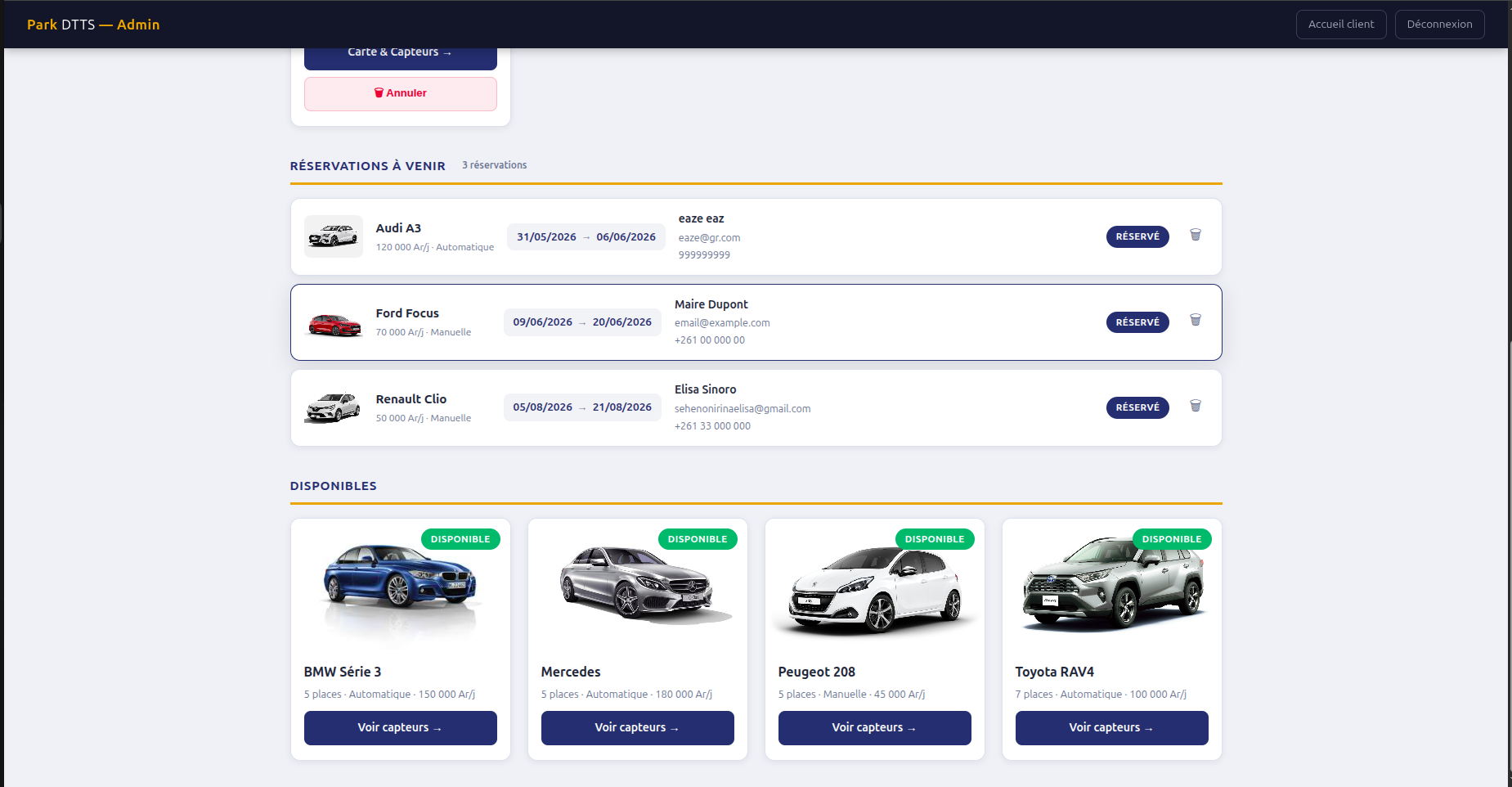Viewport: 1512px width, 787px height.
Task: Open Carte & Capteurs button
Action: tap(401, 56)
